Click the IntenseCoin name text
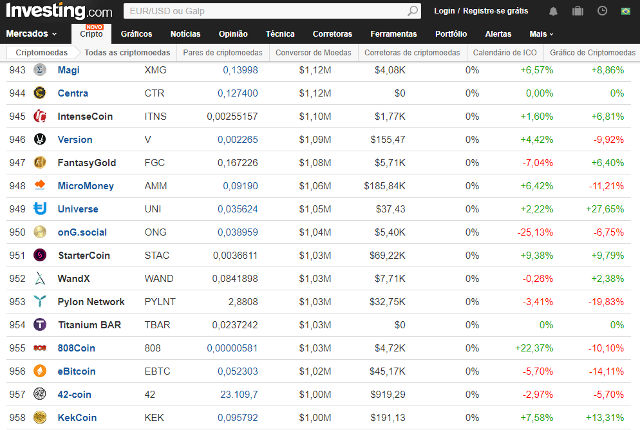Screen dimensions: 640x430 [85, 116]
